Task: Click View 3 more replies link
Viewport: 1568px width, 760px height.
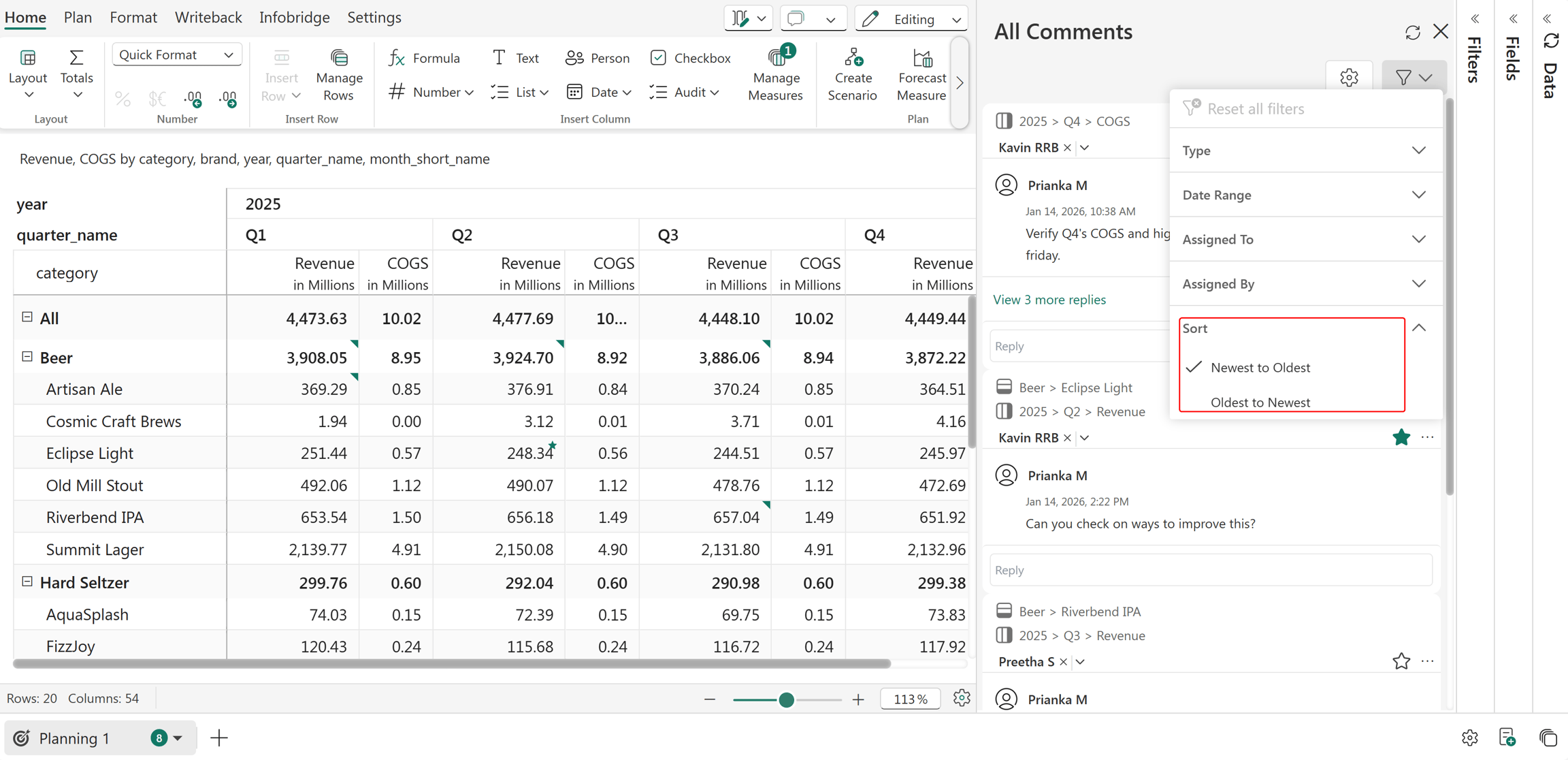Action: tap(1049, 300)
